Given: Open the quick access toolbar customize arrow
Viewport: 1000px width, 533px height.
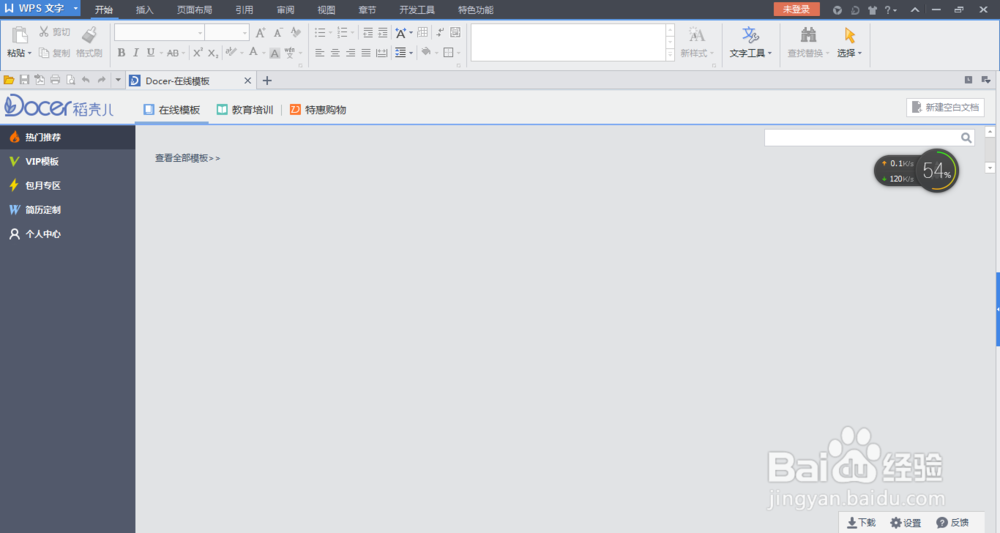Looking at the screenshot, I should pyautogui.click(x=118, y=80).
